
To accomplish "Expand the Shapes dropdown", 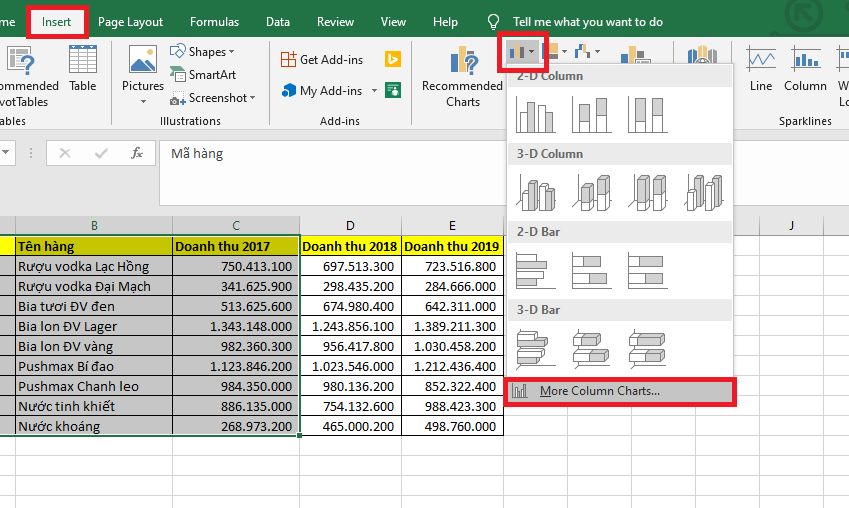I will point(203,51).
